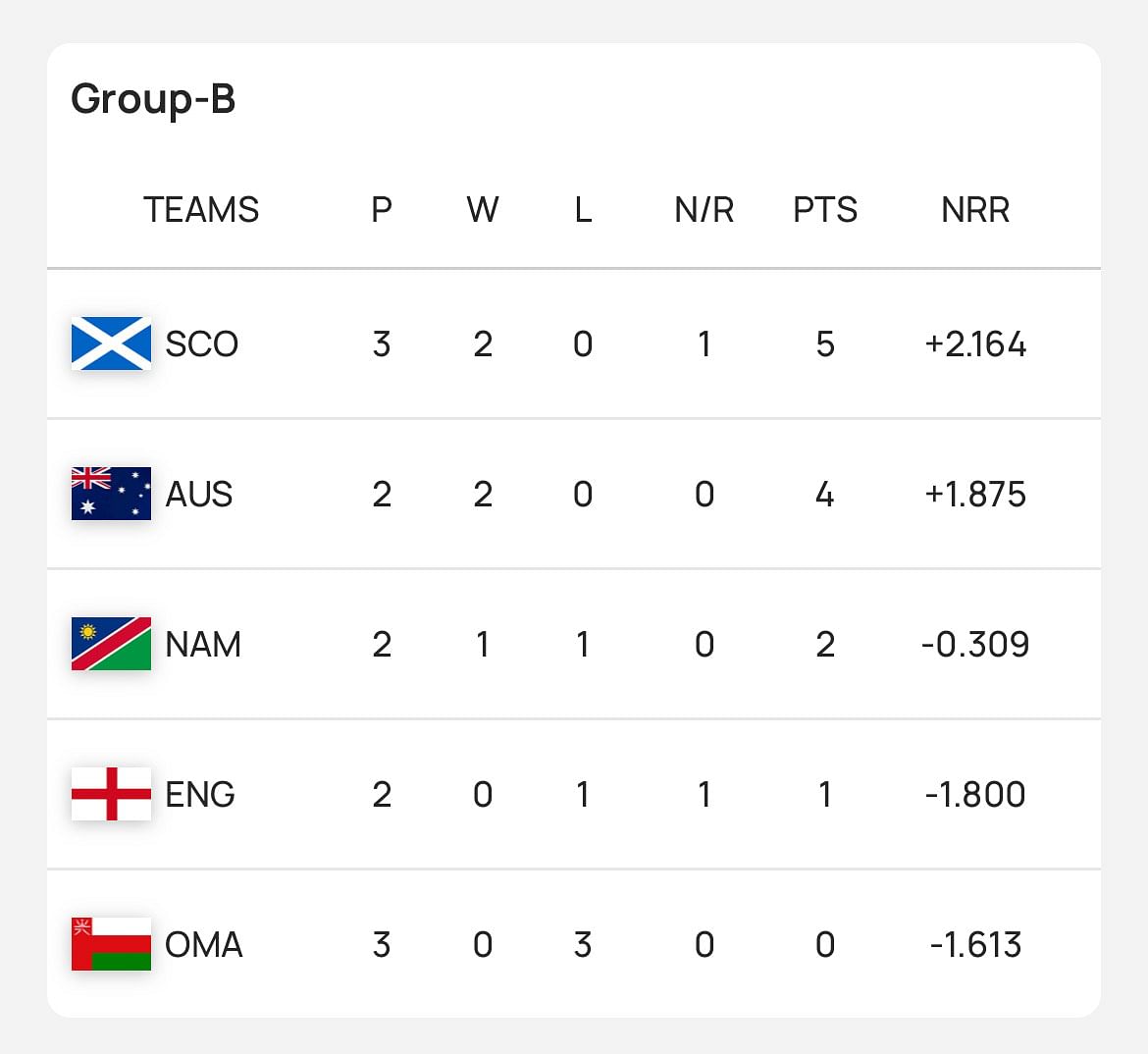Image resolution: width=1148 pixels, height=1054 pixels.
Task: Sort by the PTS column header
Action: click(x=825, y=210)
